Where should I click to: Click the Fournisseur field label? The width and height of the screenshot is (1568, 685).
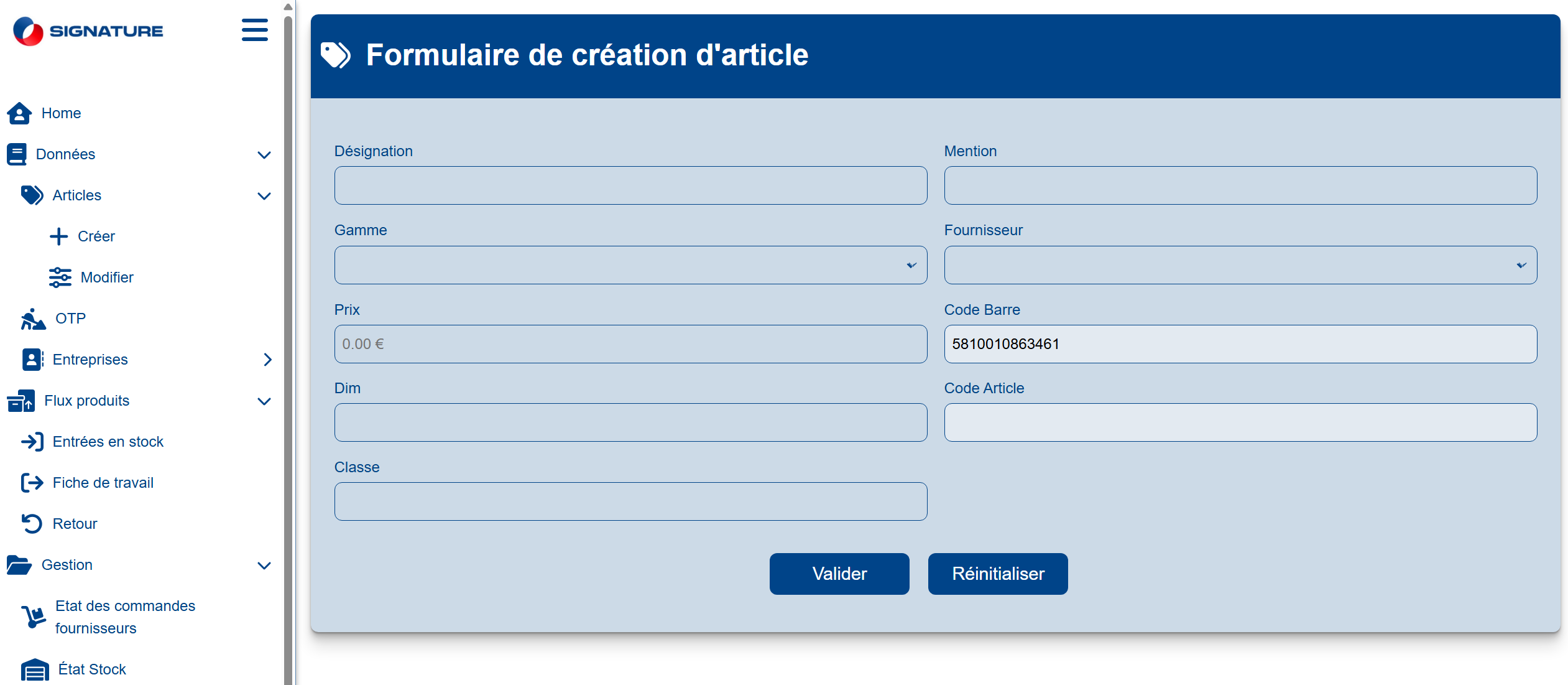(984, 230)
